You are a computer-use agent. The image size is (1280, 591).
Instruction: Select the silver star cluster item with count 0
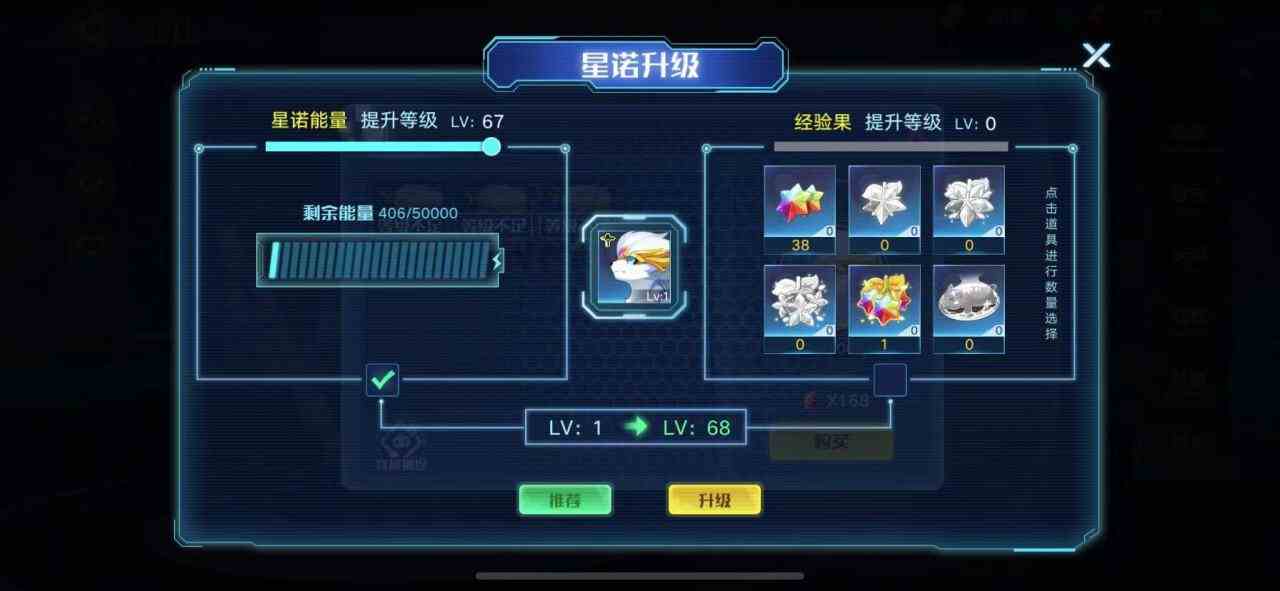pos(799,309)
